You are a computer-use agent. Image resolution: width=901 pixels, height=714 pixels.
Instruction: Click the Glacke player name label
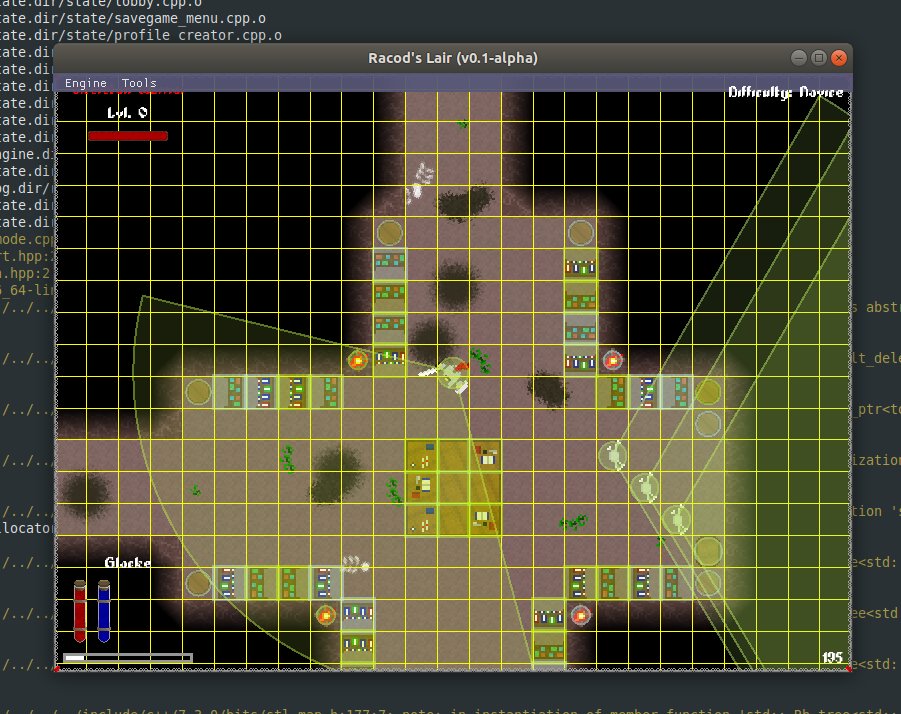[128, 562]
